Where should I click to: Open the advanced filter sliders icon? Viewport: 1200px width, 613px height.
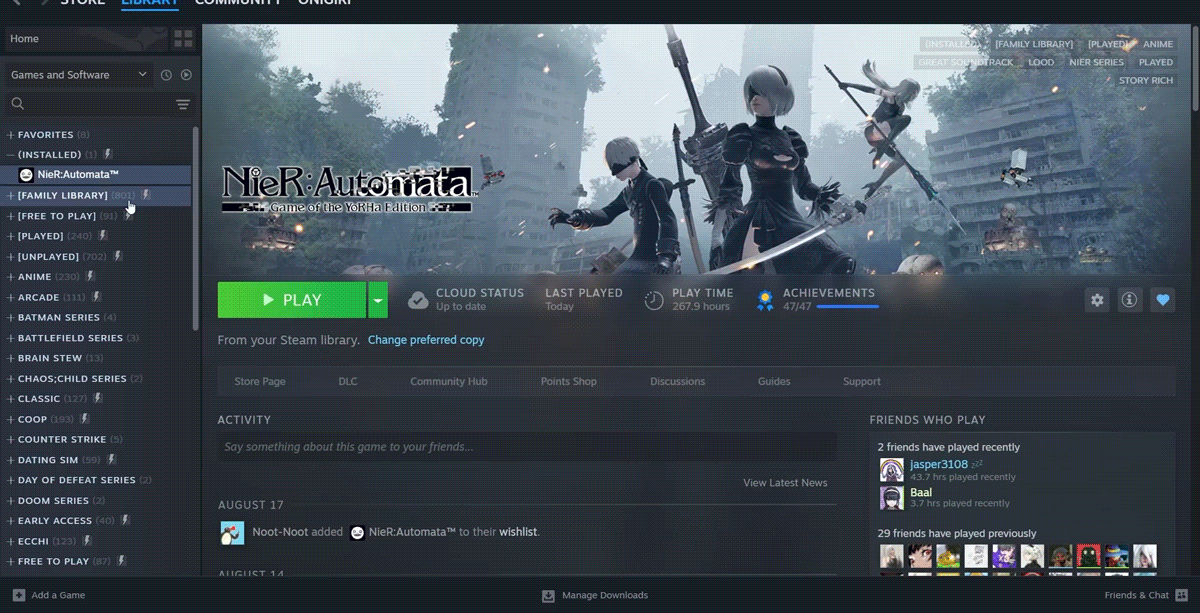(x=183, y=104)
